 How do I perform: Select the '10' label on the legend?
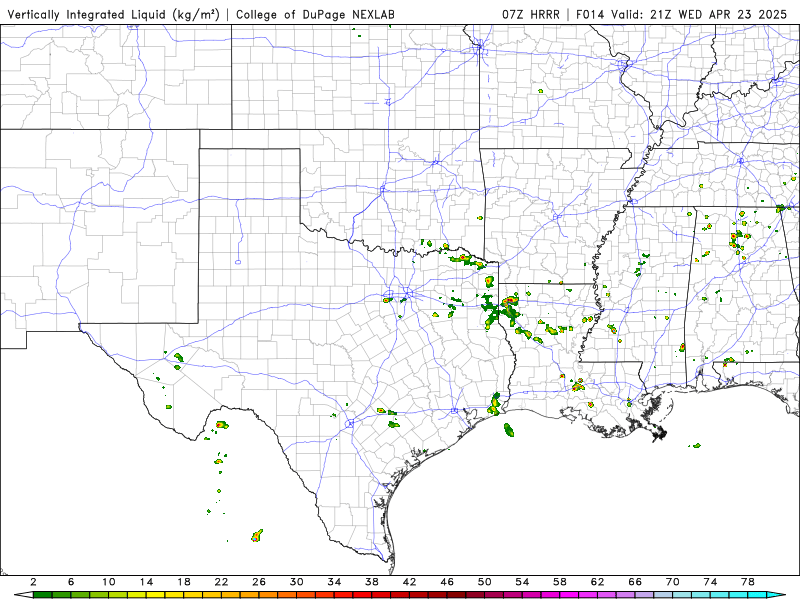point(108,582)
